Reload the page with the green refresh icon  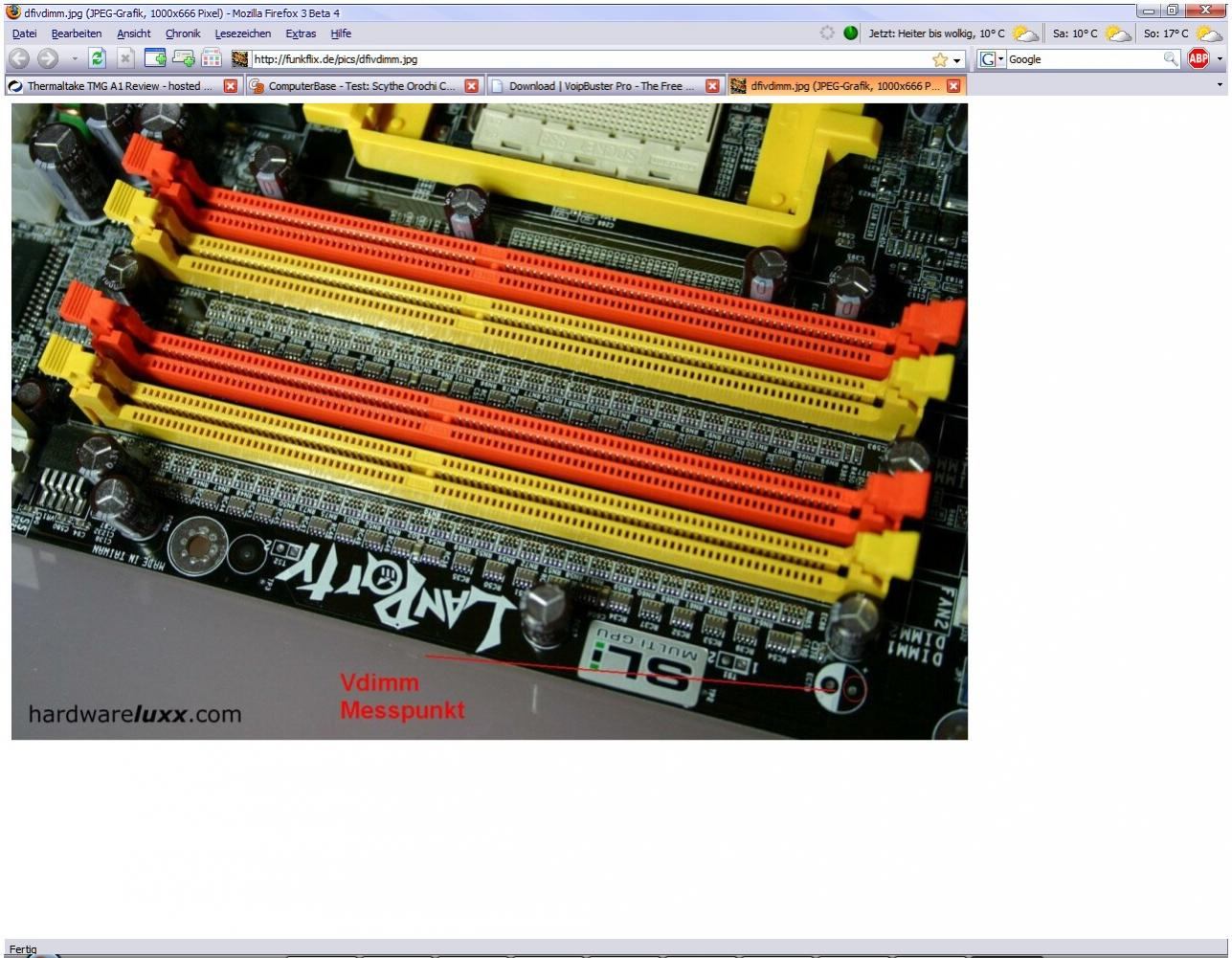point(98,58)
